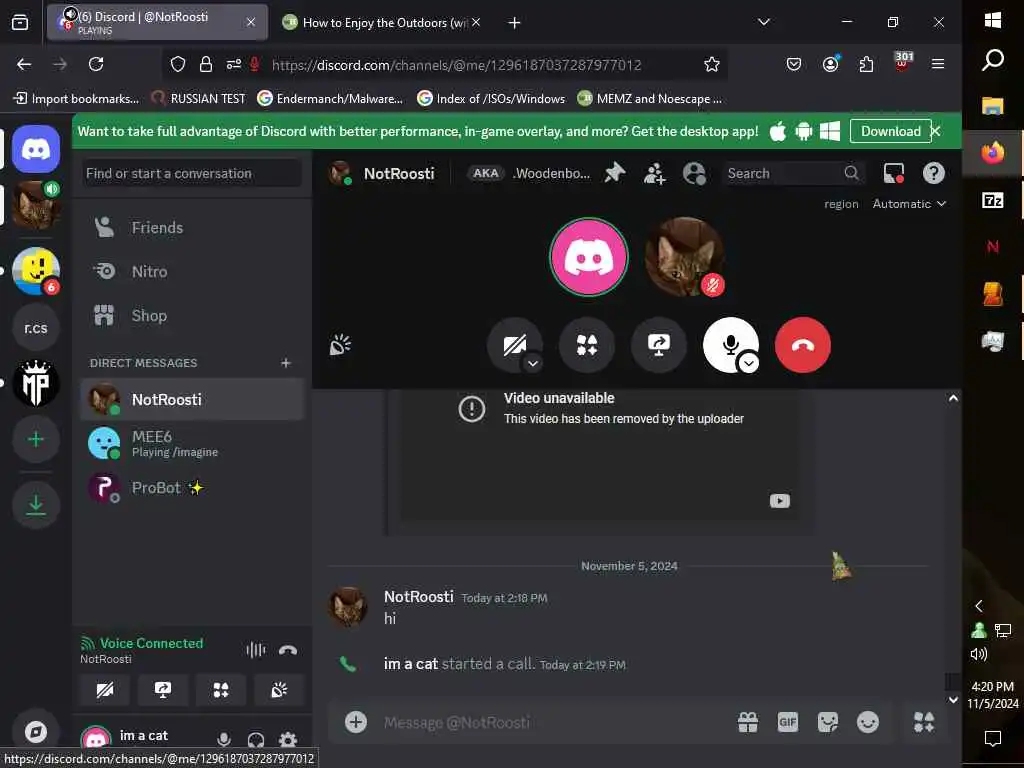The image size is (1024, 768).
Task: Open Endermanch/Malware bookmark
Action: [x=330, y=99]
